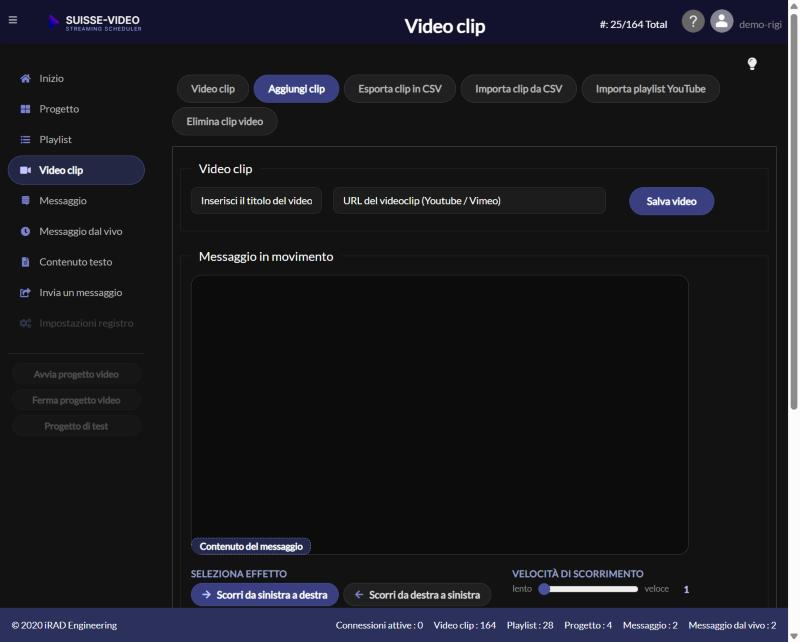Open Importa clip da CSV tab

pyautogui.click(x=518, y=89)
